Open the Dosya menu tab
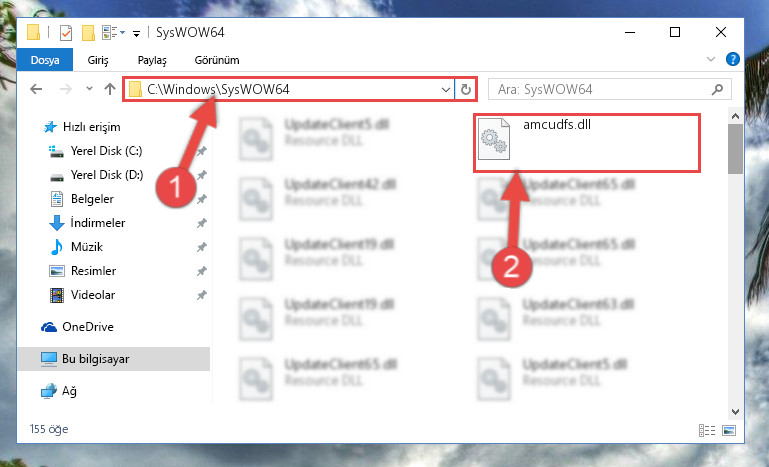This screenshot has height=467, width=769. click(x=45, y=60)
